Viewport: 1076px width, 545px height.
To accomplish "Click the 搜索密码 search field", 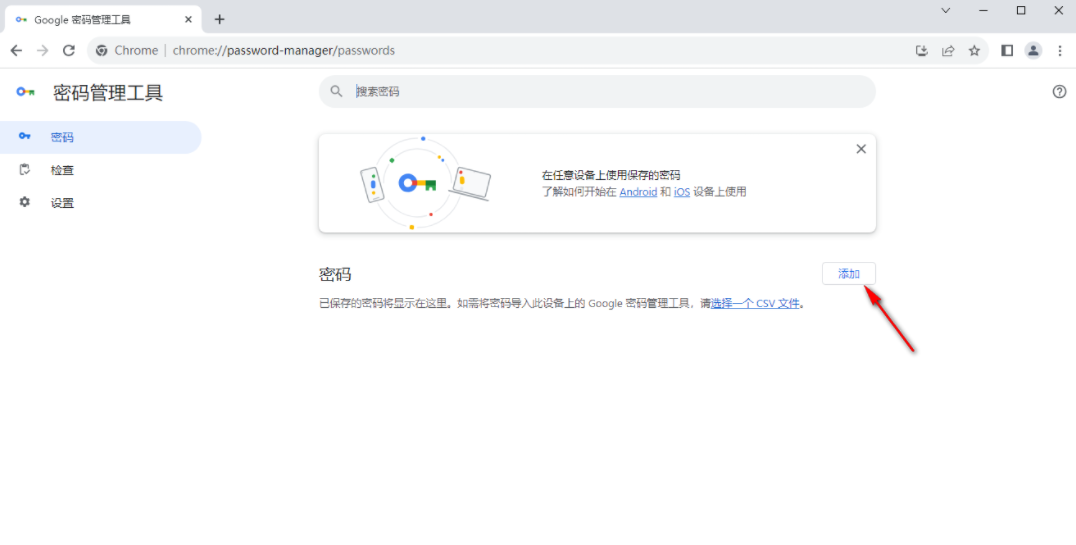I will 597,91.
